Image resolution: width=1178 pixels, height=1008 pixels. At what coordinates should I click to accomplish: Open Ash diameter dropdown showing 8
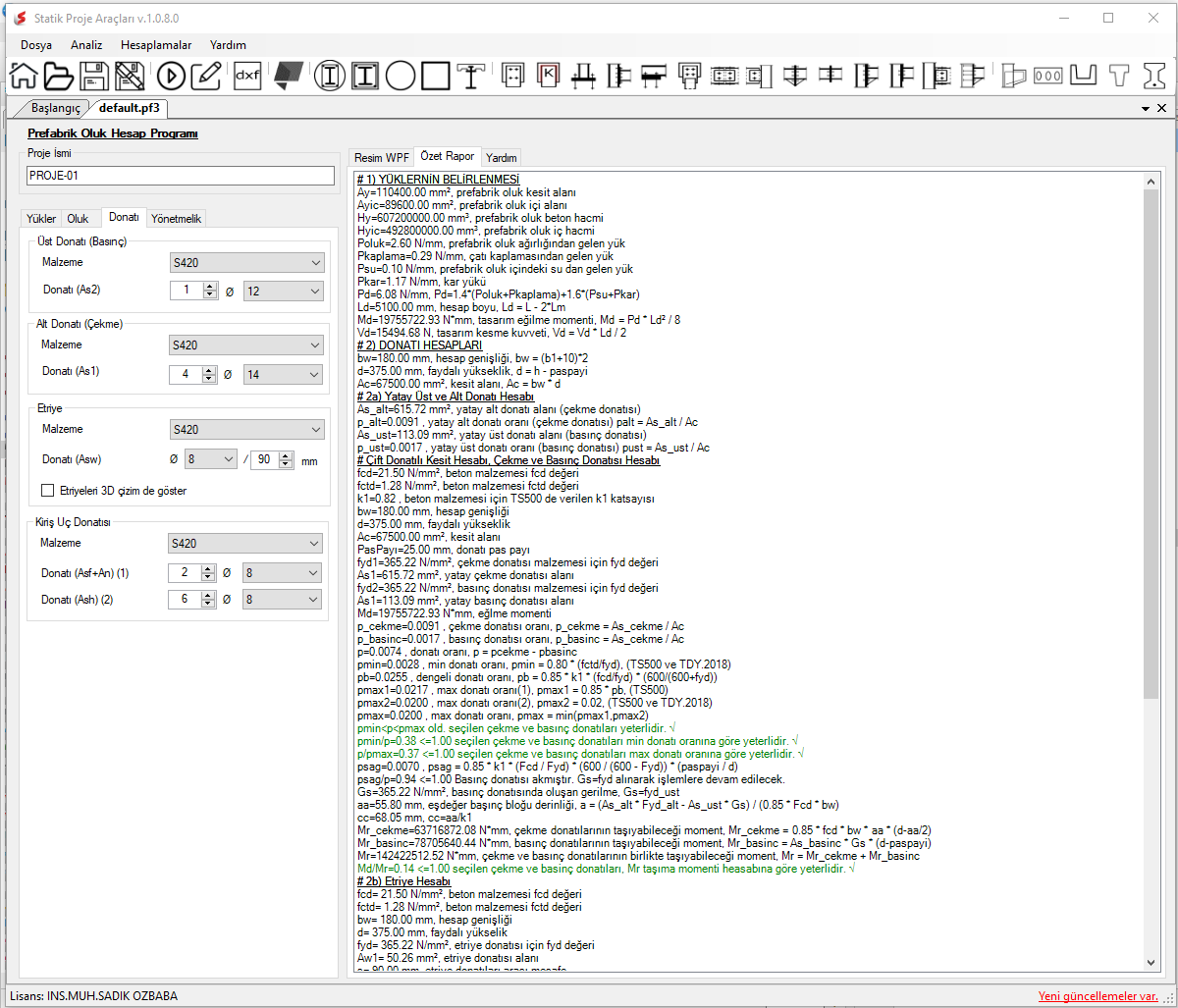coord(282,600)
